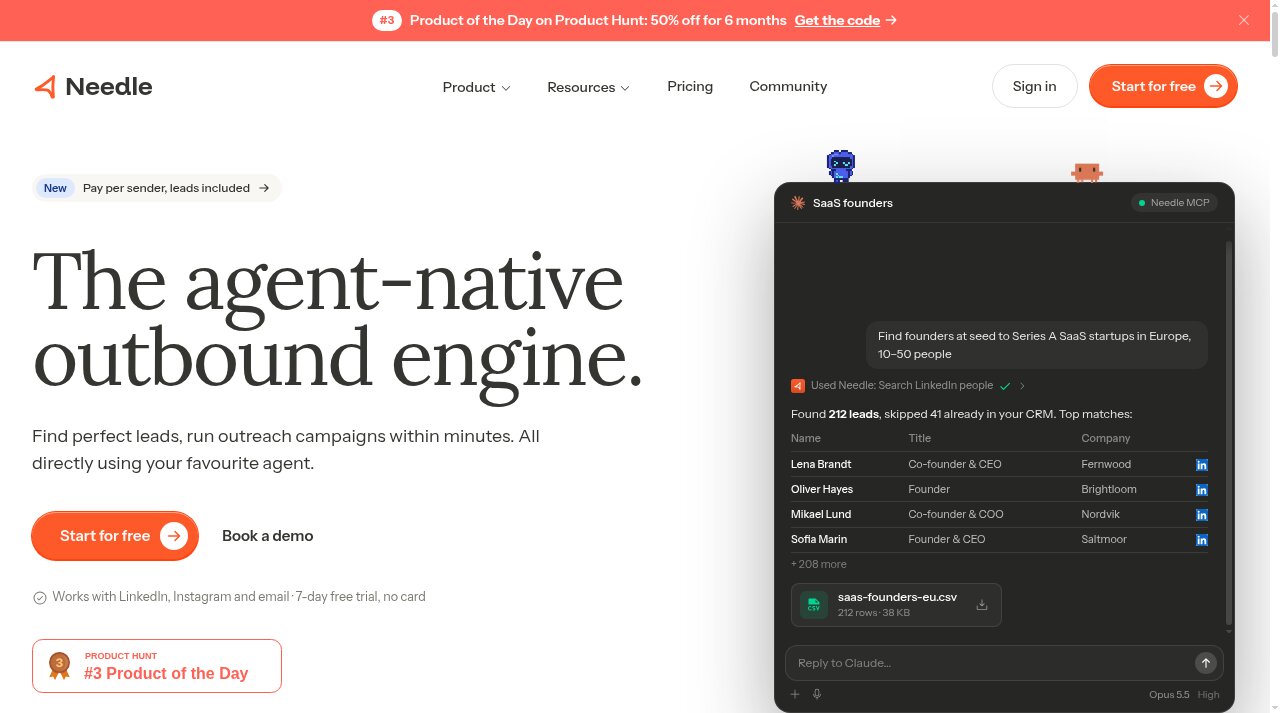Click the High effort setting
Screen dimensions: 1280x713
click(x=1208, y=695)
